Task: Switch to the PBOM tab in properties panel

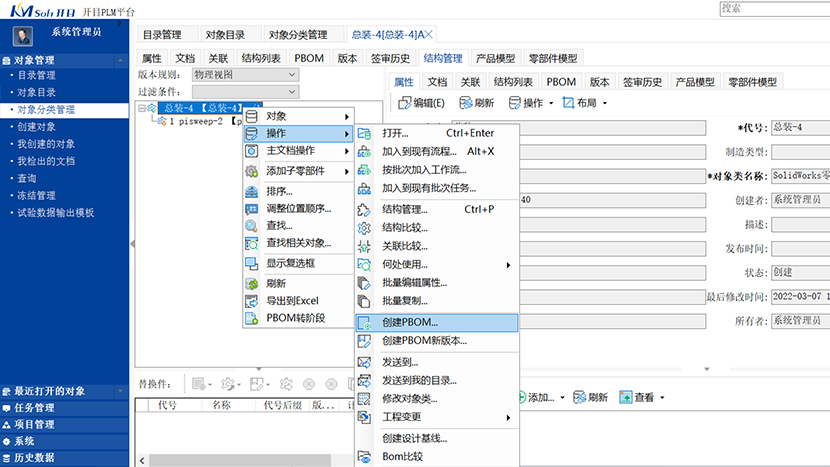Action: tap(561, 82)
